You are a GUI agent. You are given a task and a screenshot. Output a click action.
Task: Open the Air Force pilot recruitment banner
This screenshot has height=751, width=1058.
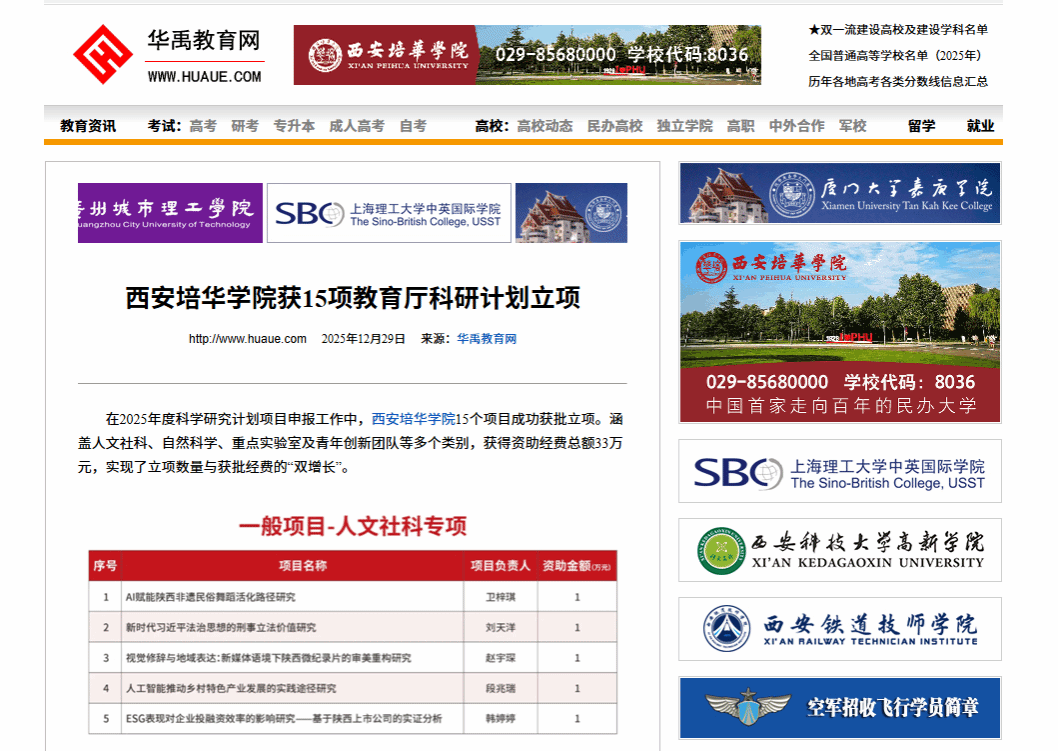pyautogui.click(x=839, y=708)
